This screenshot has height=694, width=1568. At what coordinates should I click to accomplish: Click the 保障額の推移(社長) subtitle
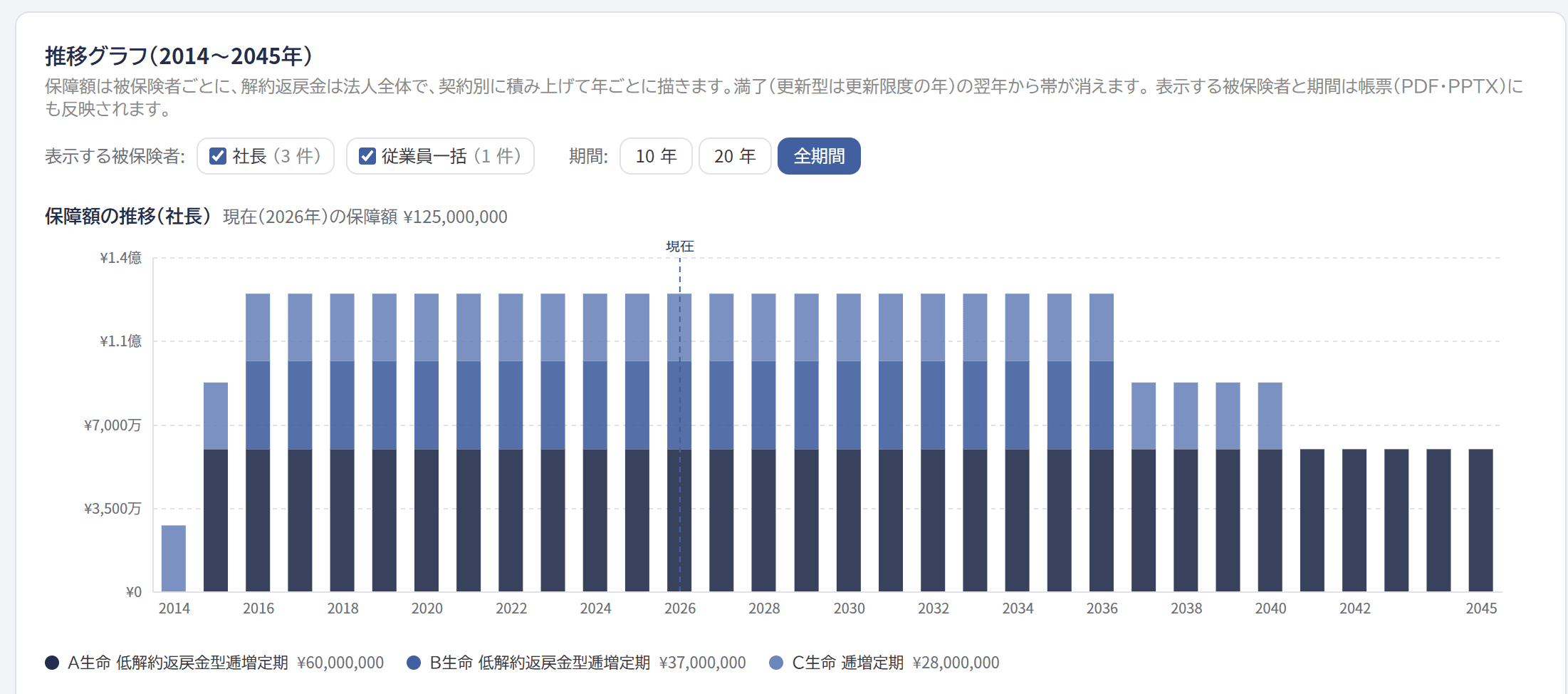click(128, 217)
